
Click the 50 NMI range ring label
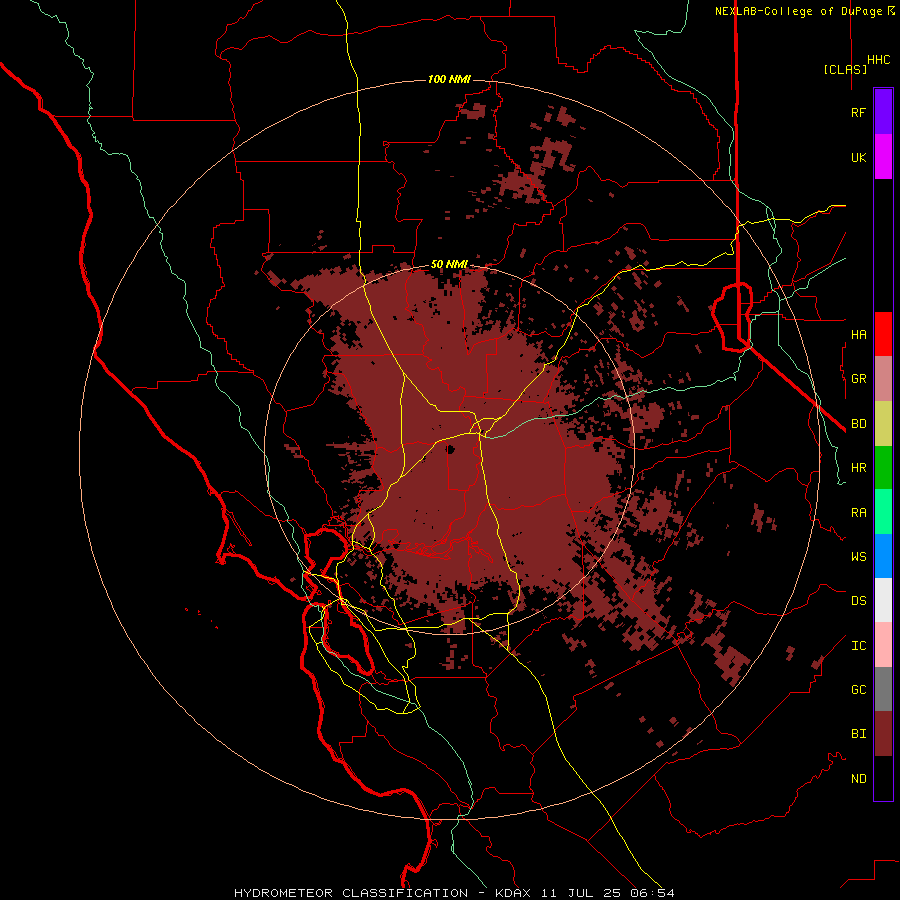(449, 265)
